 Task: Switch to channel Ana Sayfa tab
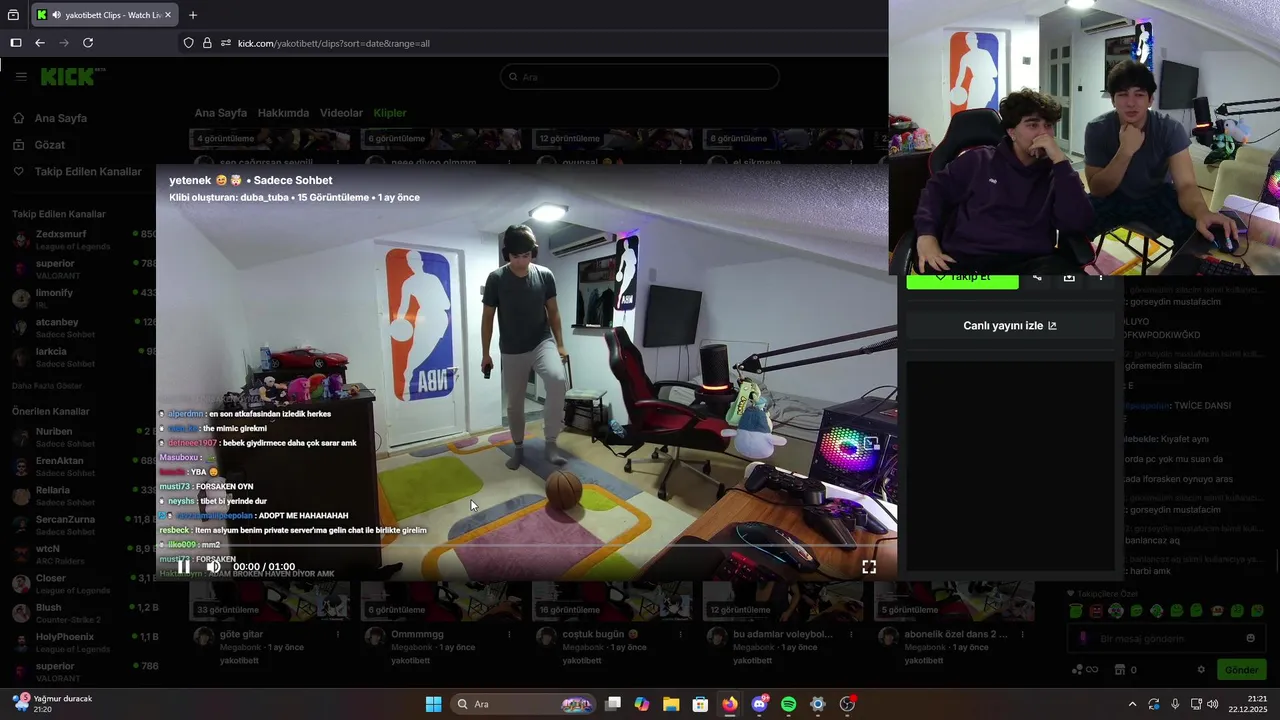[221, 113]
